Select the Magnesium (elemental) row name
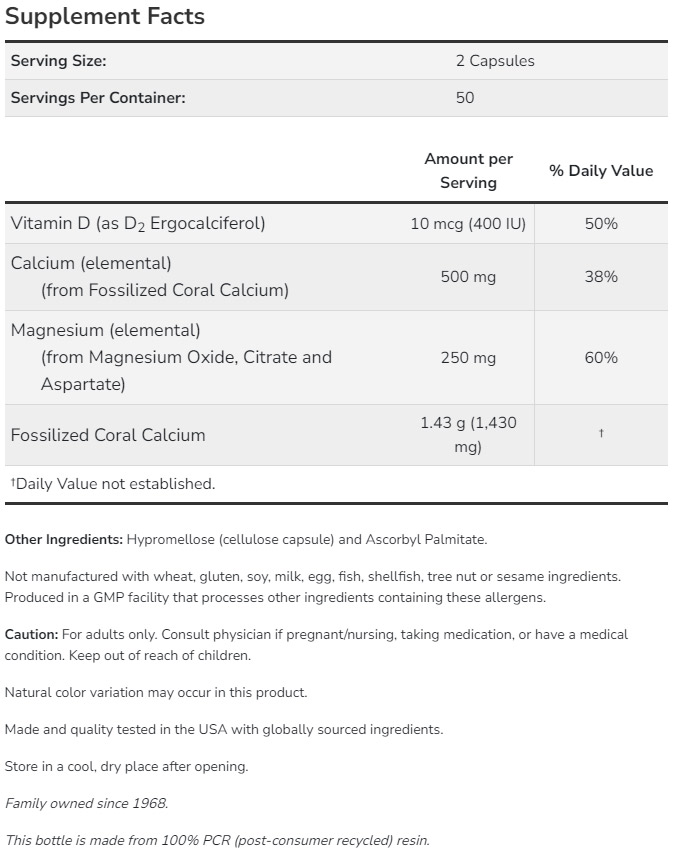The width and height of the screenshot is (675, 849). (106, 330)
